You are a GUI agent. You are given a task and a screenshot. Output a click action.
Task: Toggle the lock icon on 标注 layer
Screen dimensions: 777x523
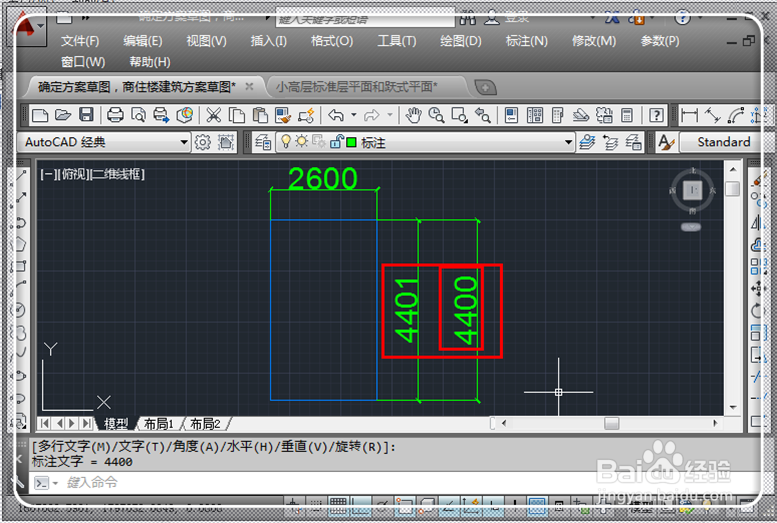click(336, 142)
